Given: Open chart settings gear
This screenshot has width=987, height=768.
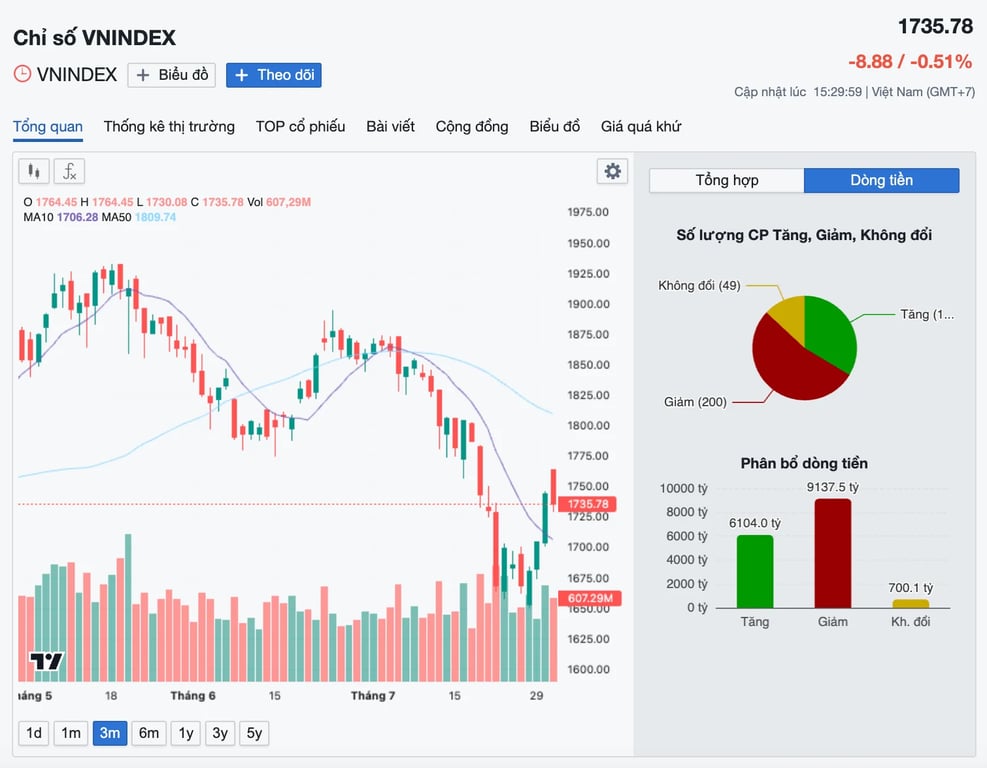Looking at the screenshot, I should [612, 171].
